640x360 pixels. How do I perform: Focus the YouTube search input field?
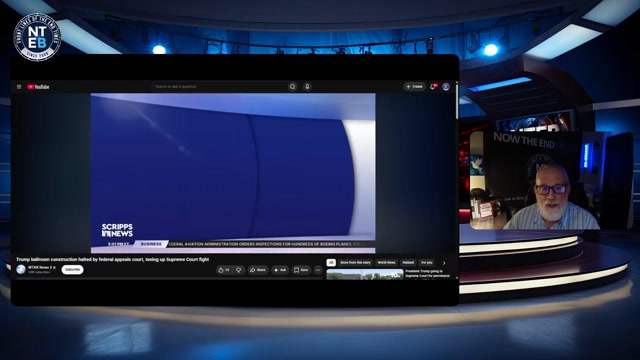tap(219, 87)
